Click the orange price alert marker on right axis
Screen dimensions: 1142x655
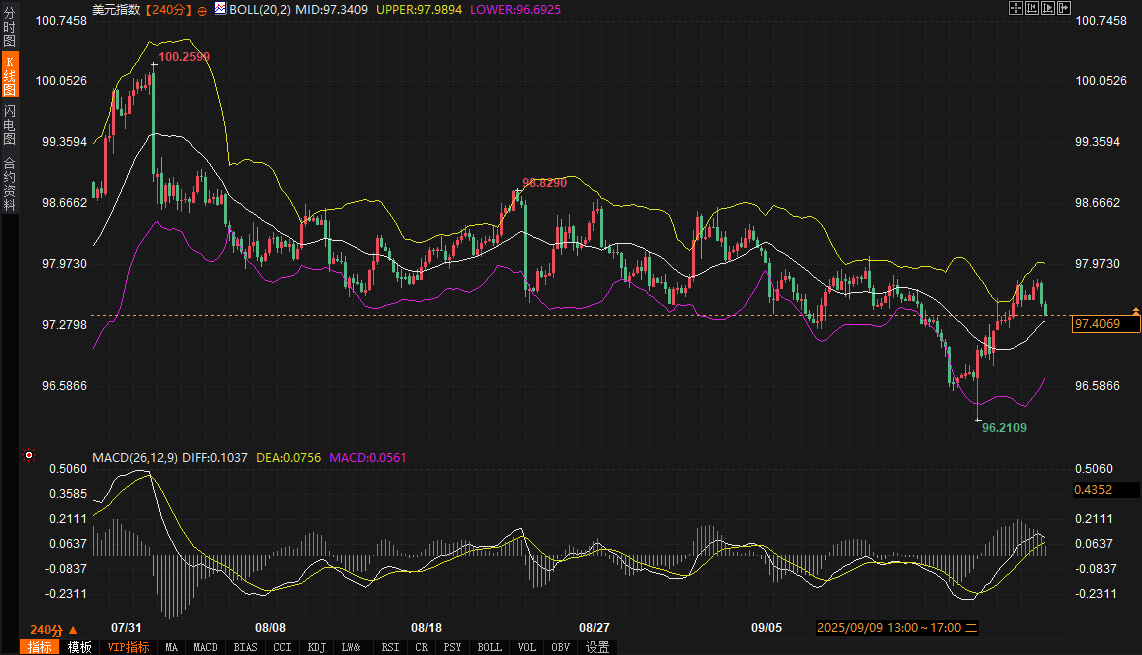[x=1135, y=311]
